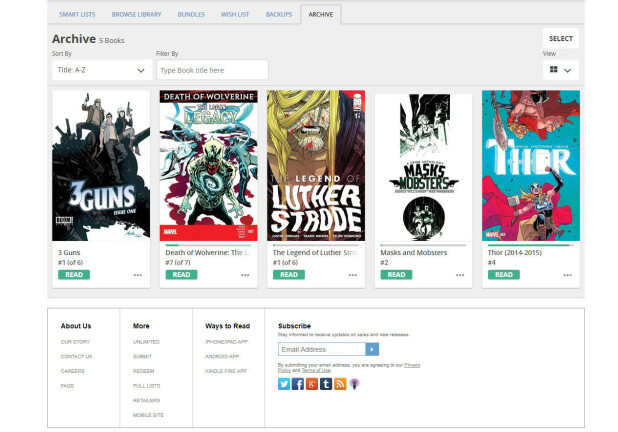Viewport: 618px width, 432px height.
Task: Open the grid View dropdown
Action: (560, 70)
